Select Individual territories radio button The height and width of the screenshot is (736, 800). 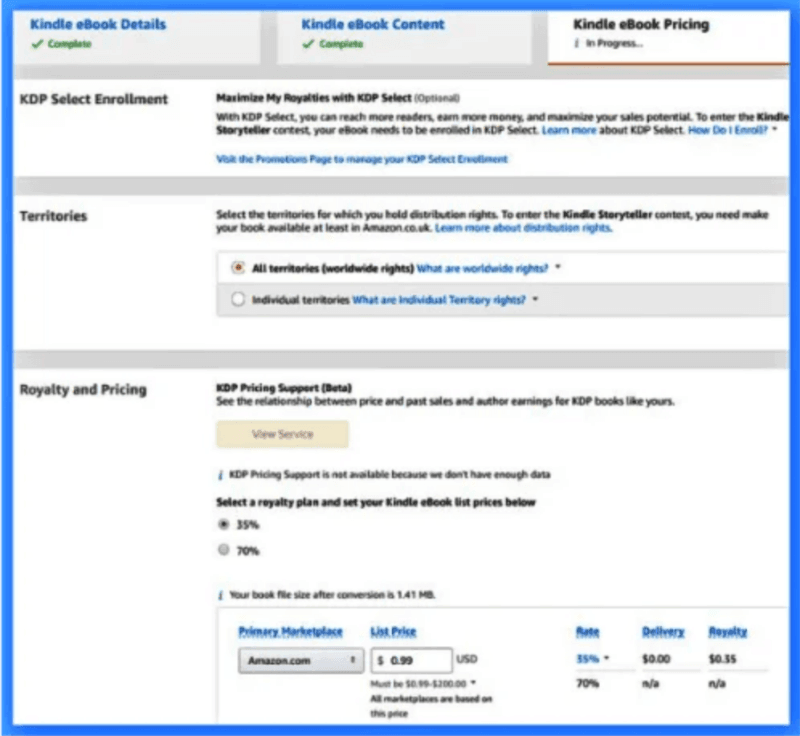tap(237, 299)
